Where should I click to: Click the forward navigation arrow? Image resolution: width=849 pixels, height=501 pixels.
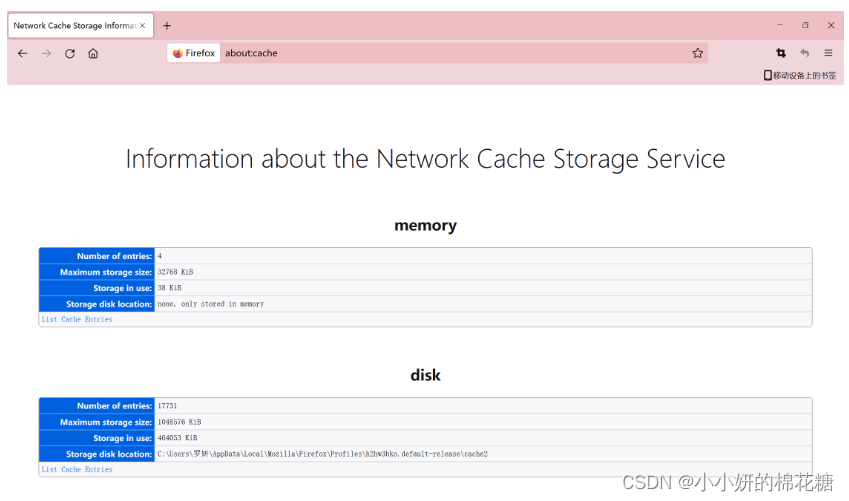[46, 53]
